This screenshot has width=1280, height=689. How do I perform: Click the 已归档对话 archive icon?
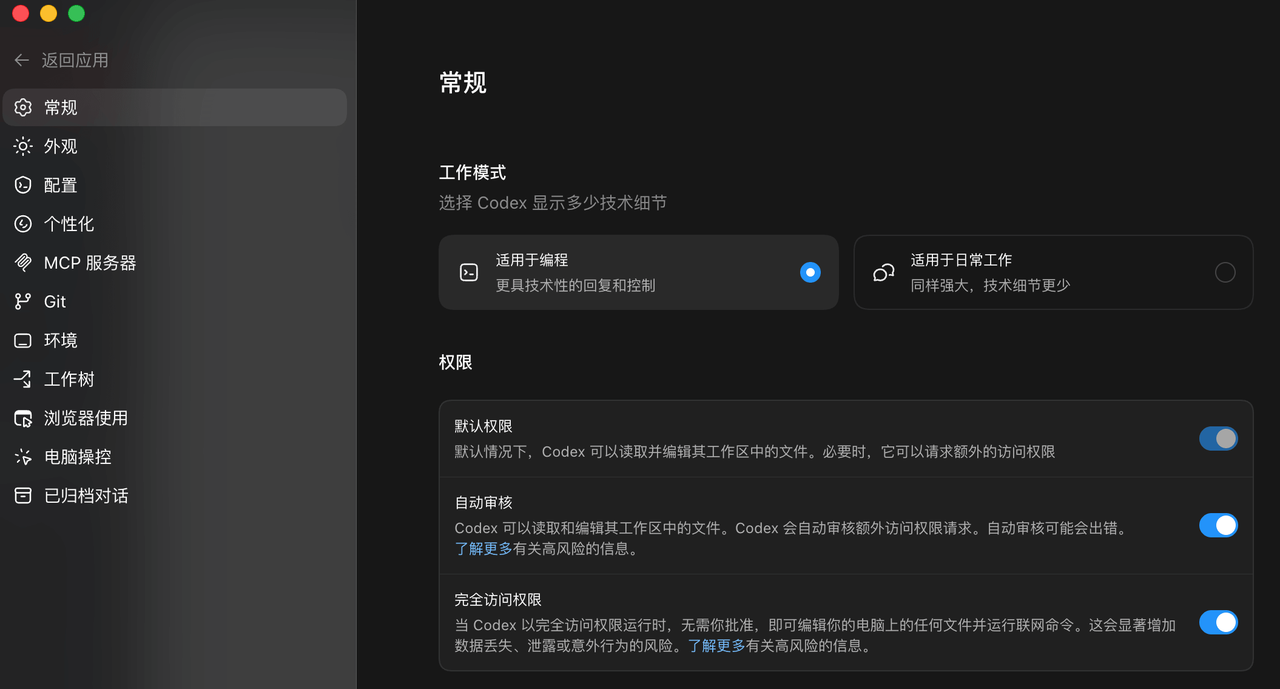click(x=23, y=495)
